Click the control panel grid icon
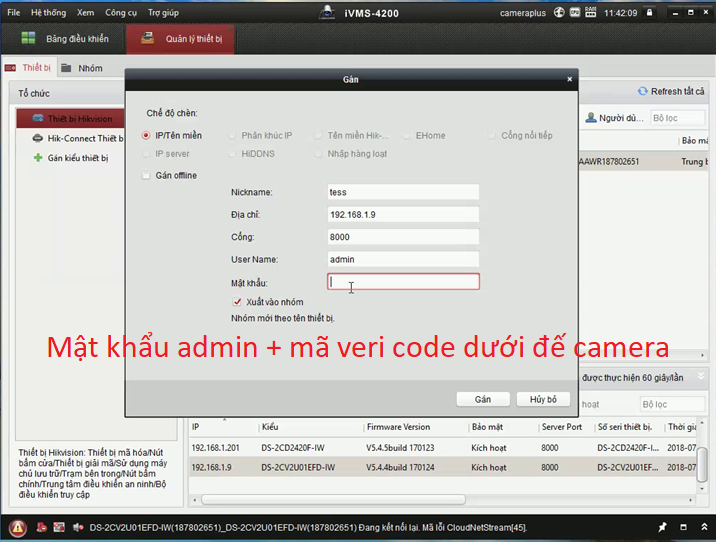Image resolution: width=716 pixels, height=542 pixels. click(x=28, y=38)
